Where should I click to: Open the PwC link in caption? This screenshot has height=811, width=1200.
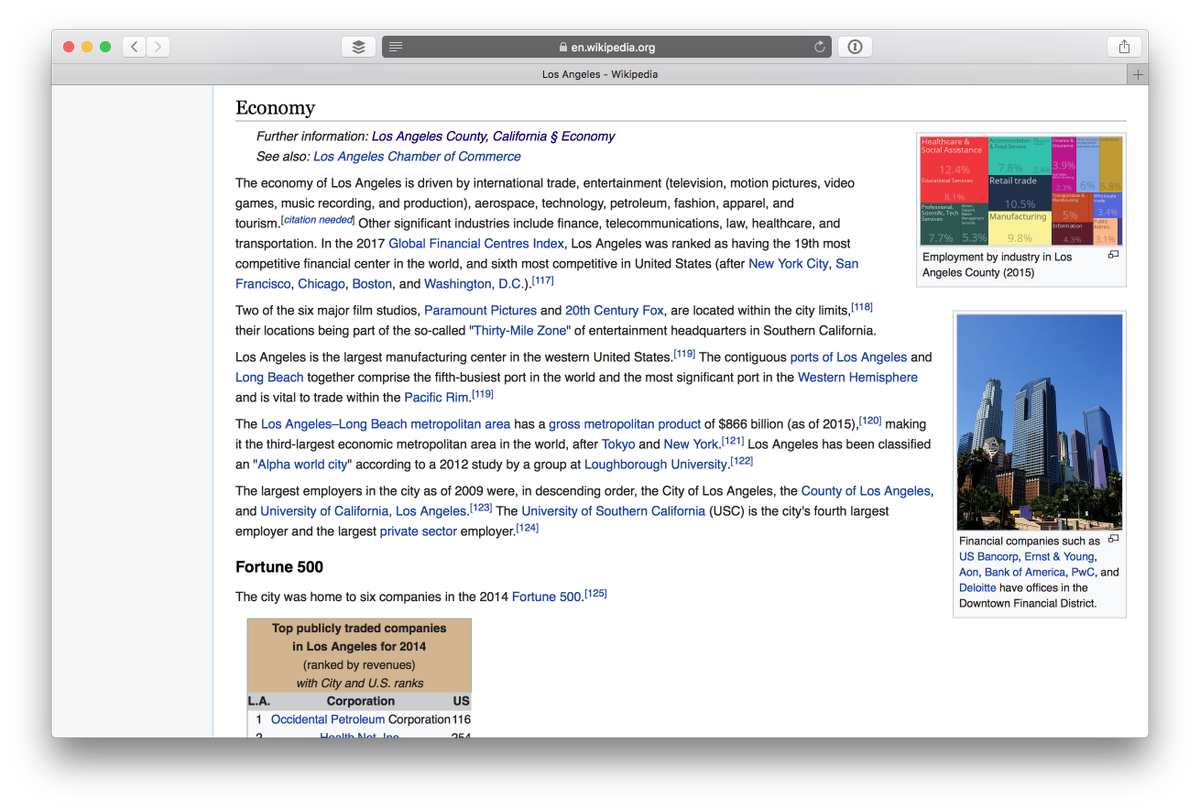[1083, 572]
